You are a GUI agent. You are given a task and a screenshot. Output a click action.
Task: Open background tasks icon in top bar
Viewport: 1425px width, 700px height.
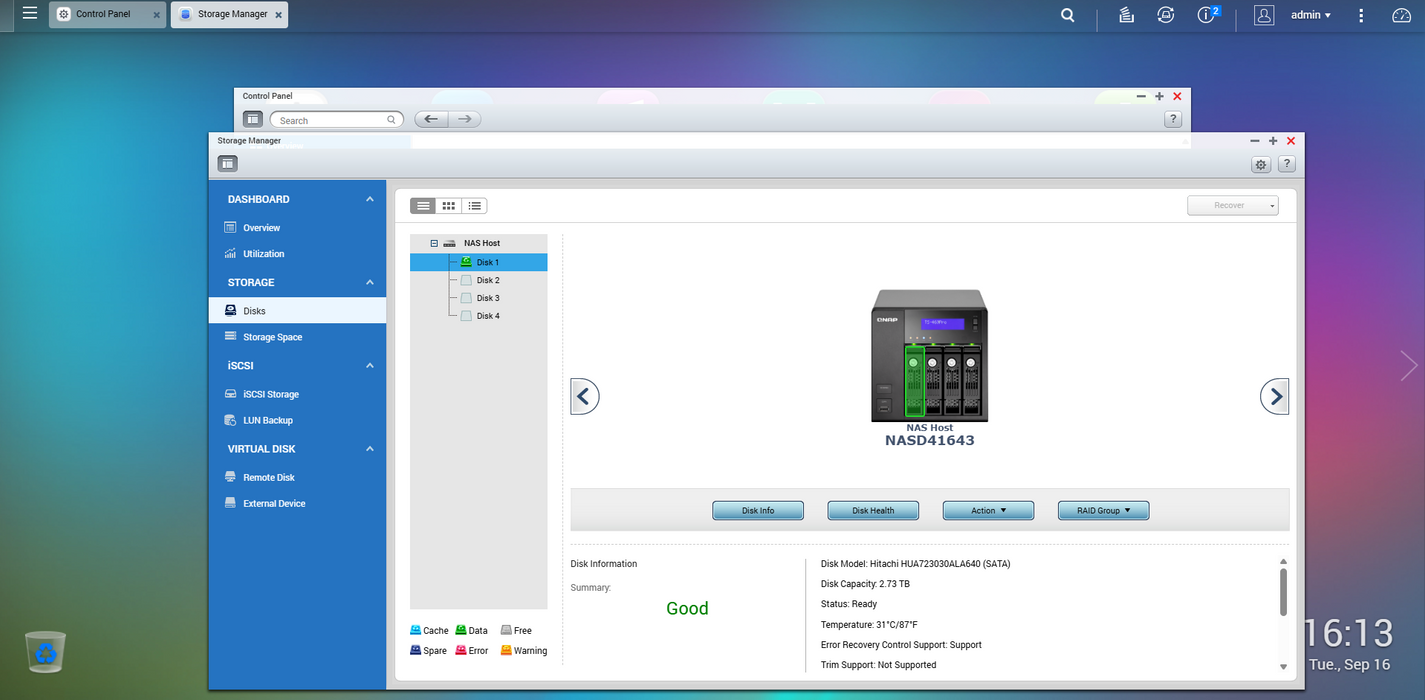1126,15
